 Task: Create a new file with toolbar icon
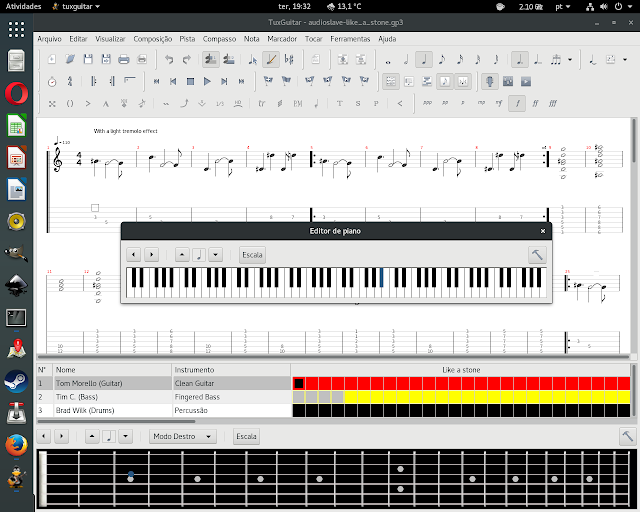pos(52,60)
